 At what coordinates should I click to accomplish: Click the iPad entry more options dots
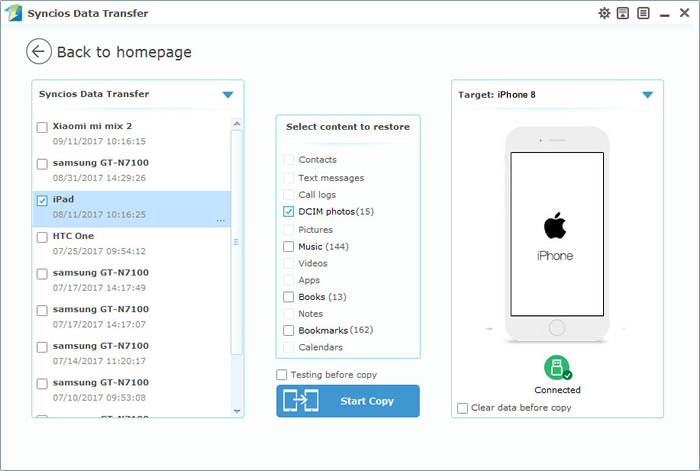tap(221, 221)
